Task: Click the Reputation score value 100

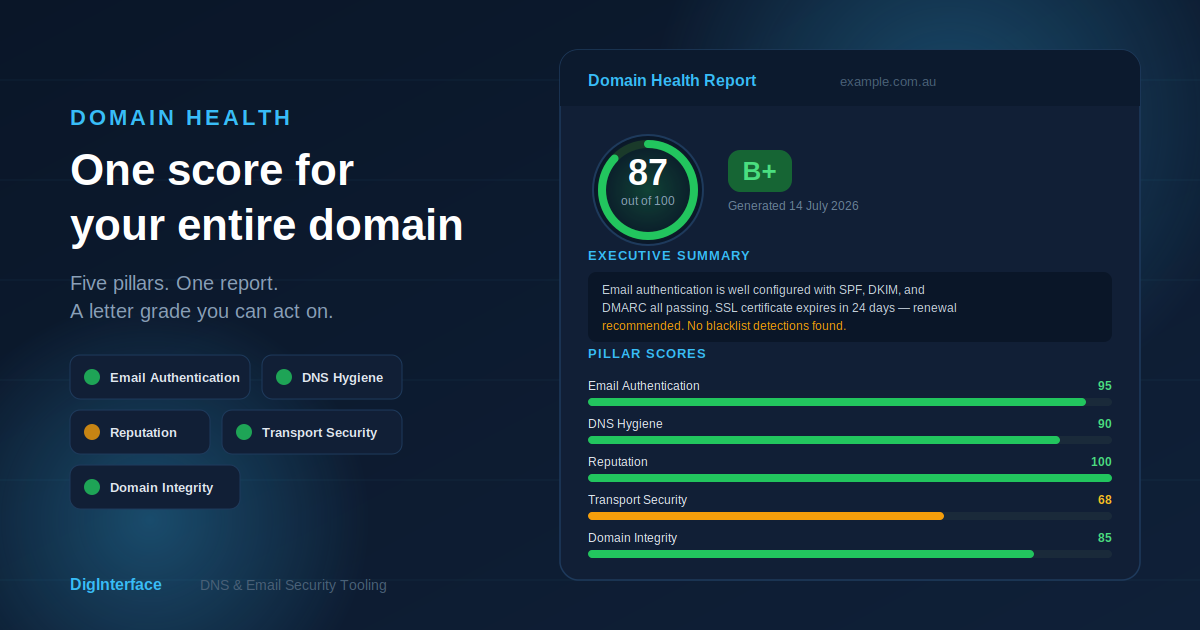Action: tap(1101, 462)
